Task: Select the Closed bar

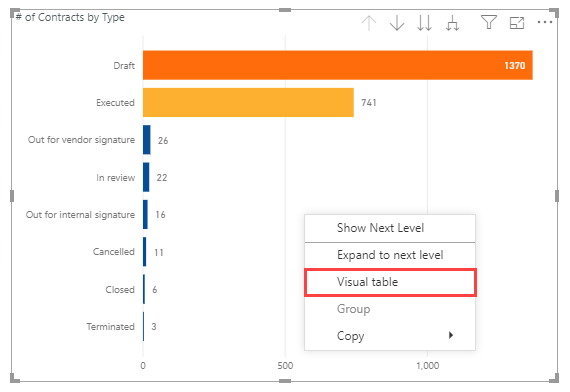Action: (144, 289)
